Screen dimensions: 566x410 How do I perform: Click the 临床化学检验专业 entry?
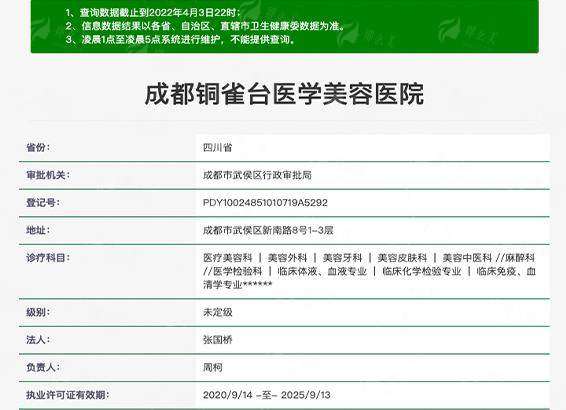coord(422,271)
